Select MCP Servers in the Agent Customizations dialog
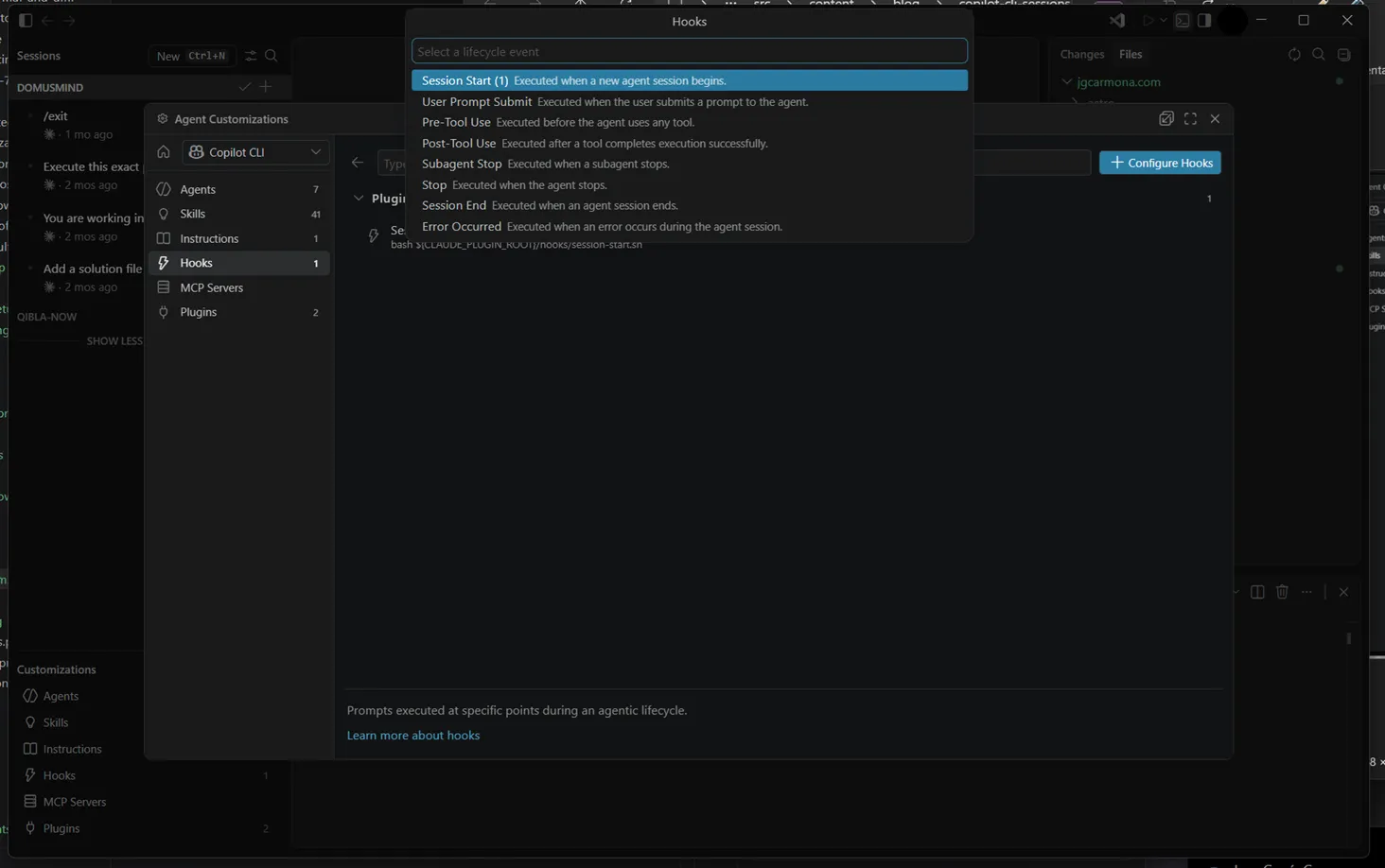1385x868 pixels. click(x=238, y=287)
